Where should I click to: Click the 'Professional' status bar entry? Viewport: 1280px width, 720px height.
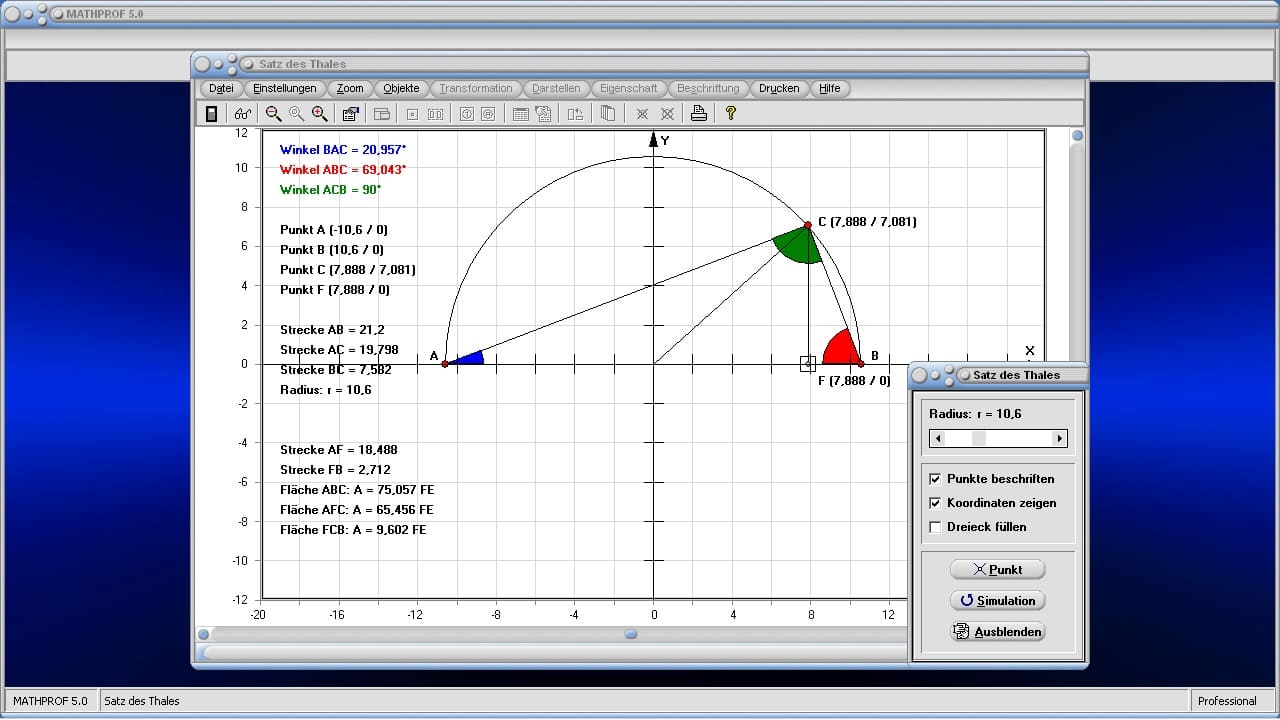tap(1227, 701)
